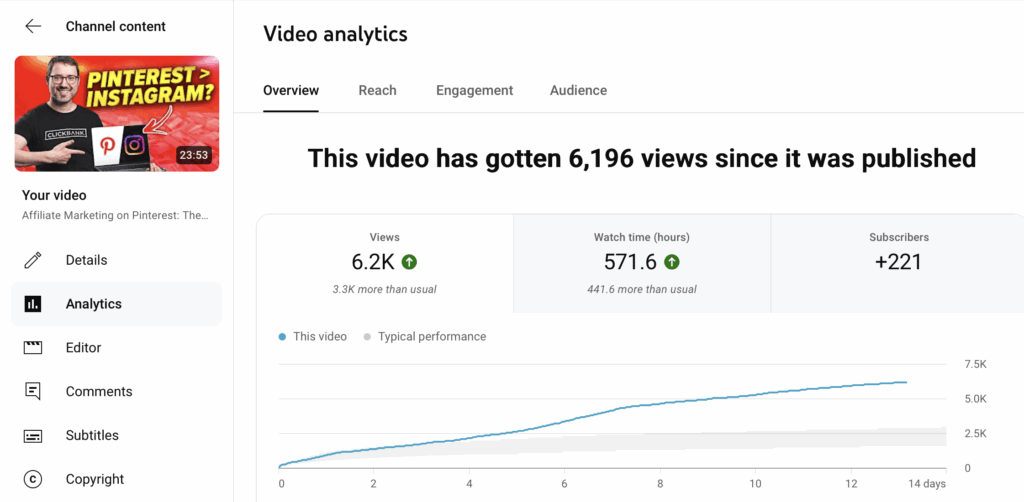Select the Watch time (hours) metric card

(642, 263)
